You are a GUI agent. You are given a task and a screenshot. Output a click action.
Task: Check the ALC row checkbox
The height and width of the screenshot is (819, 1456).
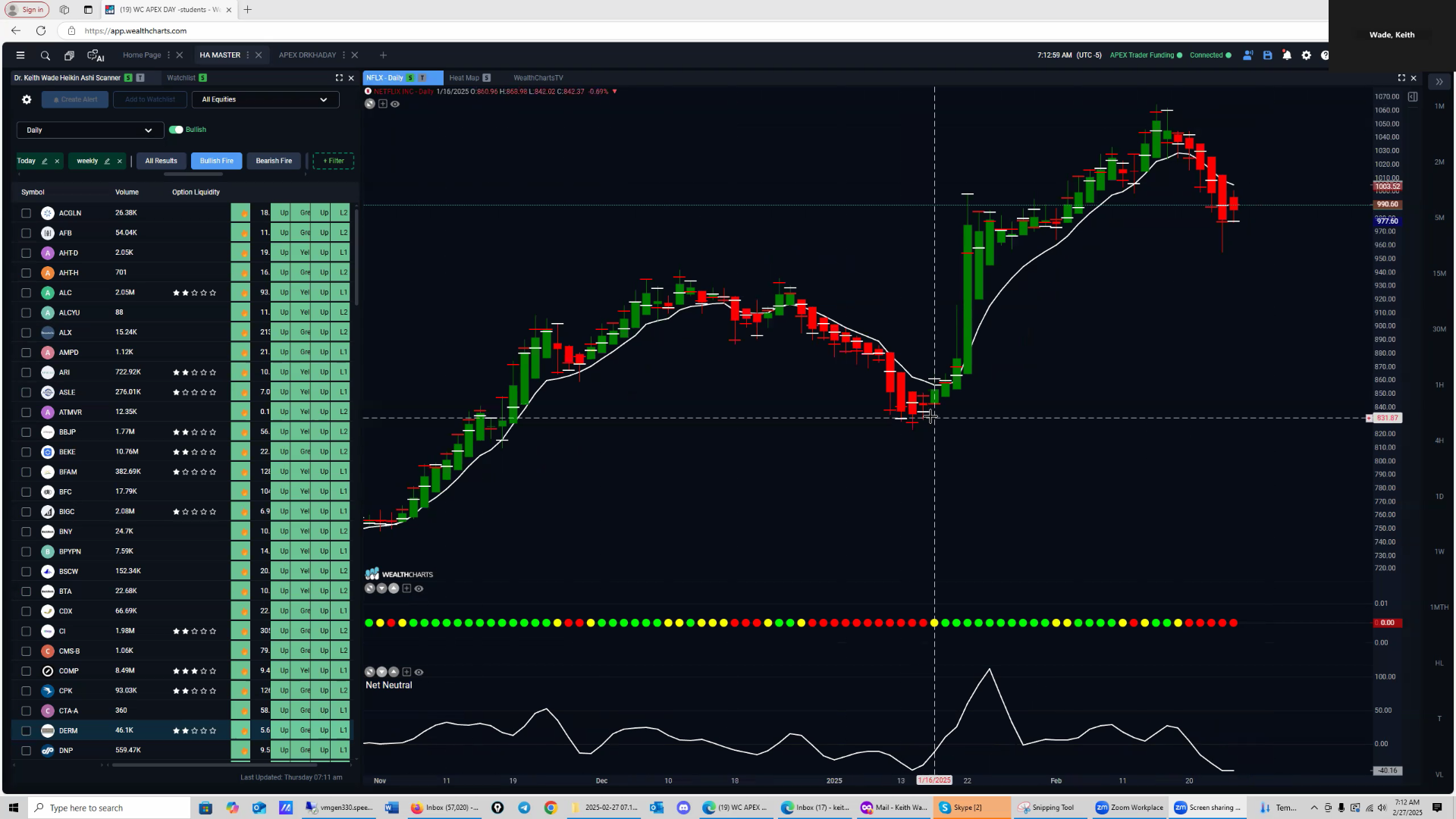click(26, 293)
